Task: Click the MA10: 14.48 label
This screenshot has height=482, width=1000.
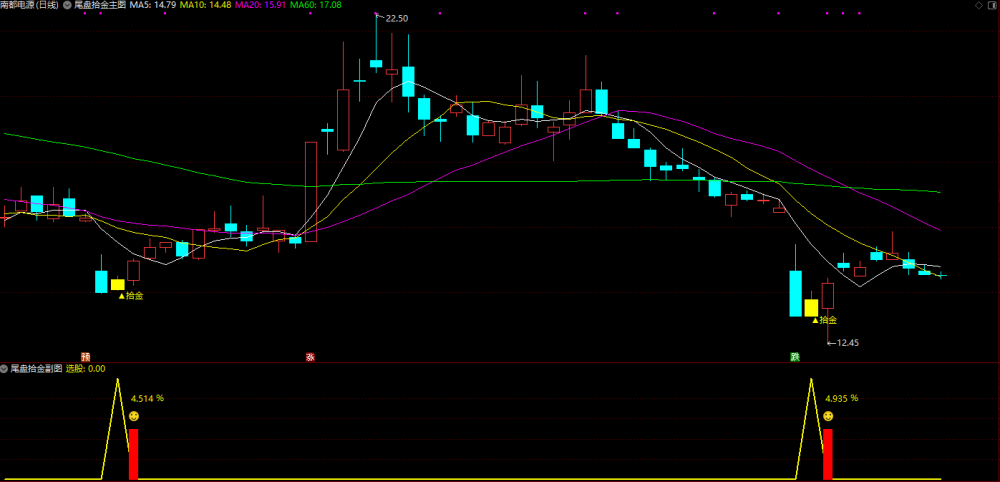Action: [x=206, y=5]
